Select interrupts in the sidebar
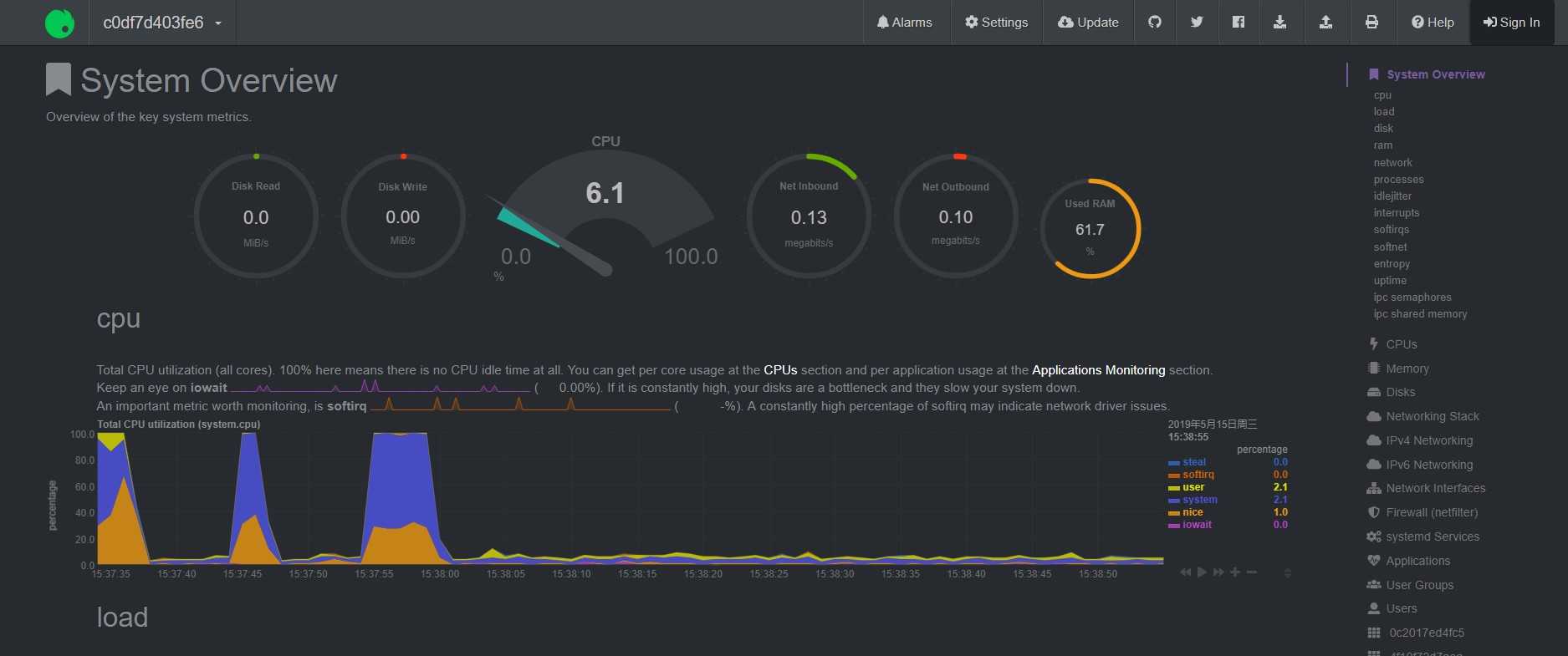 (1396, 213)
